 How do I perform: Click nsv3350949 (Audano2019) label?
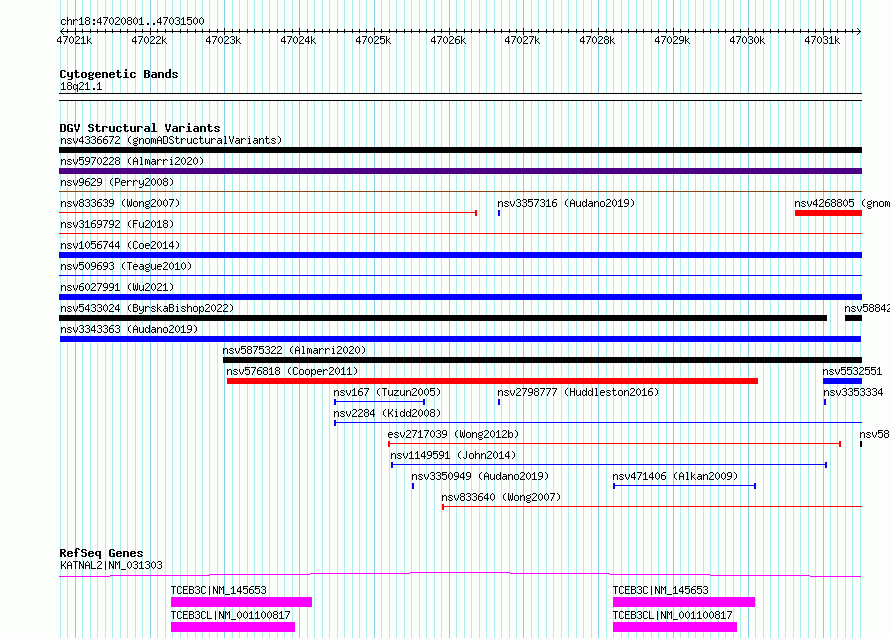[x=480, y=476]
